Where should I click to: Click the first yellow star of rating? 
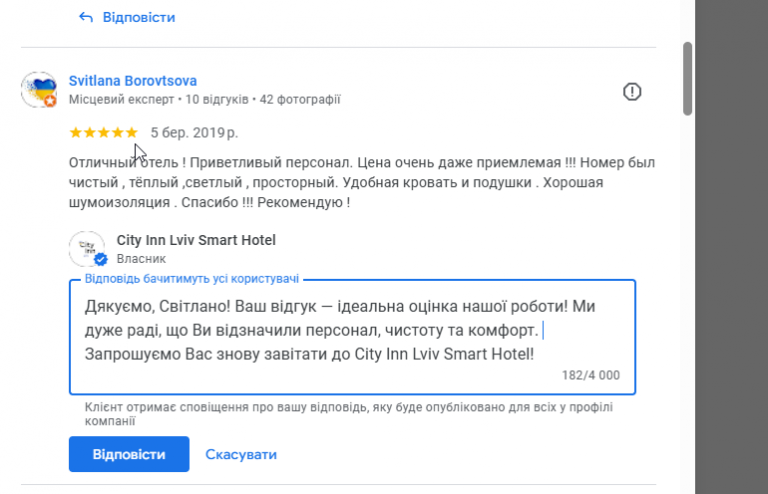76,132
